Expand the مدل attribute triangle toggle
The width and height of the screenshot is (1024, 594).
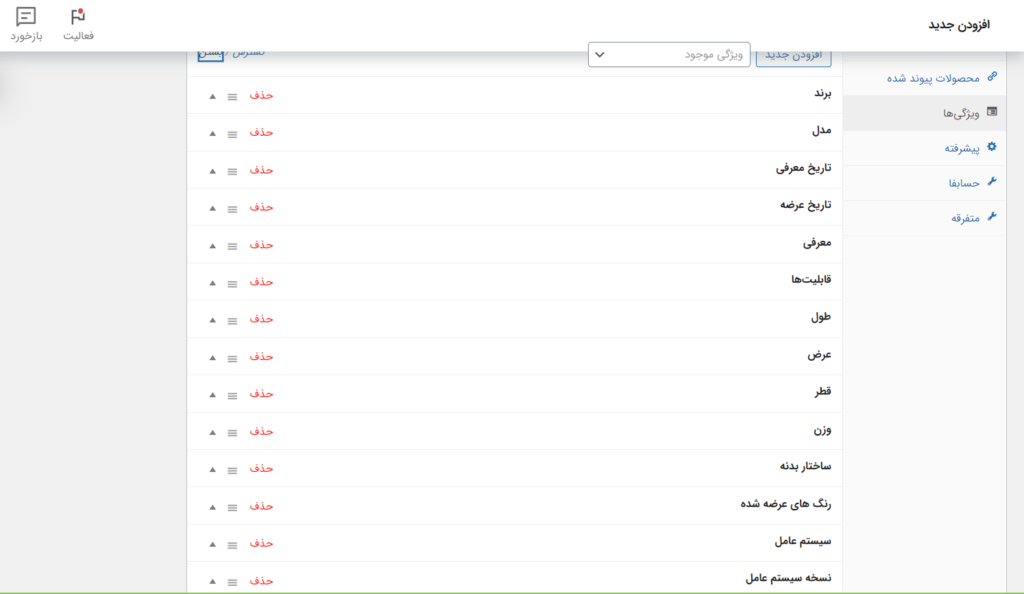212,134
